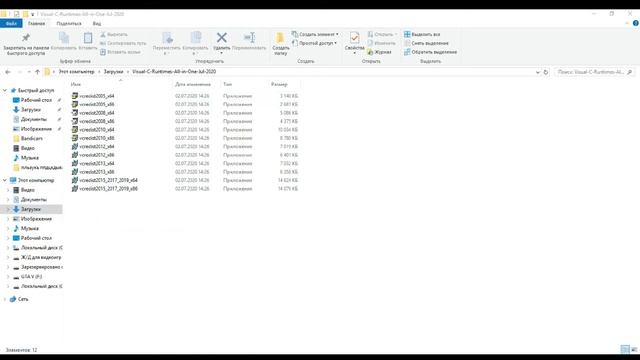Click Скопировать путь (Copy path)
Viewport: 640px width, 360px height.
(x=123, y=43)
